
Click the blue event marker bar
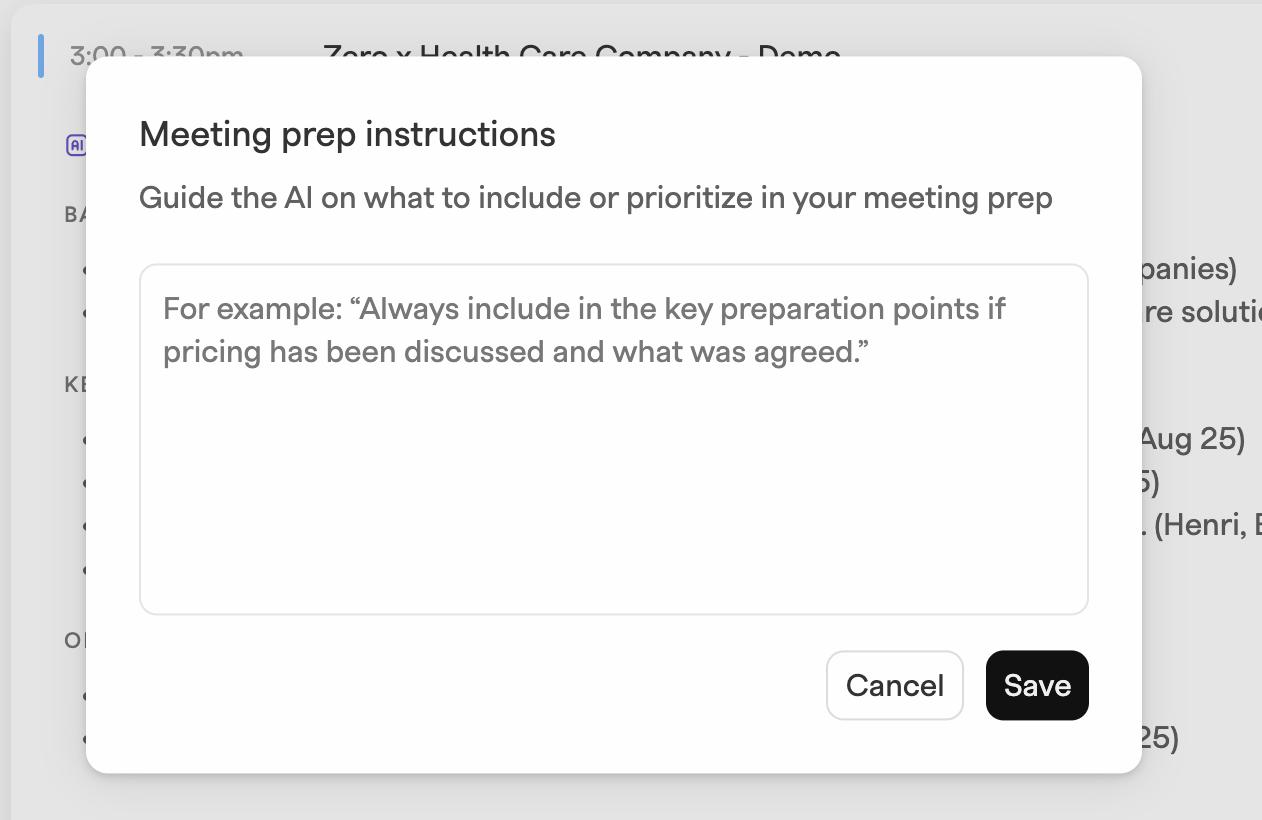coord(40,55)
